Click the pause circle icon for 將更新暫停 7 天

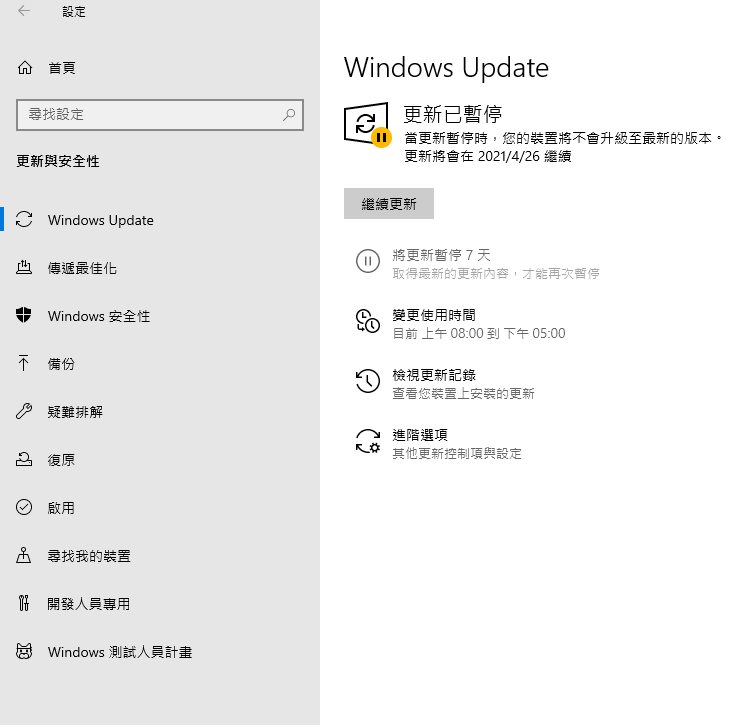point(368,261)
